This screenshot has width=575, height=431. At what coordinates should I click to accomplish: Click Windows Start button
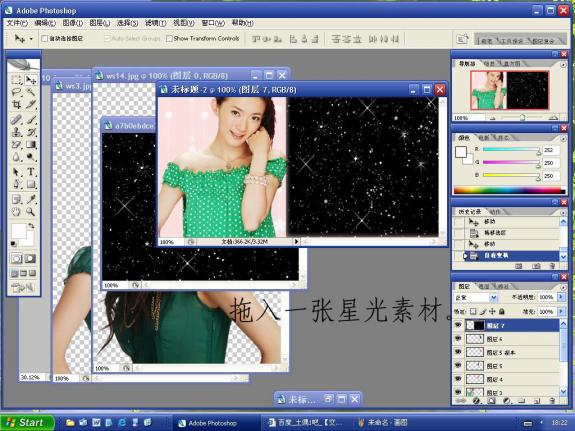click(27, 423)
